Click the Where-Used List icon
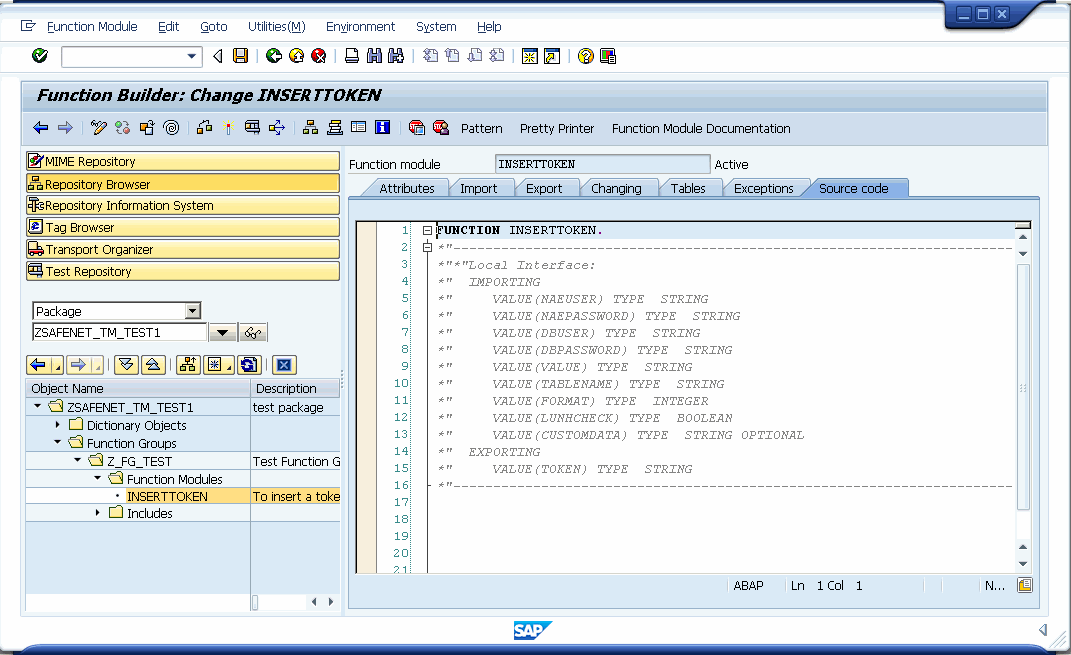1071x655 pixels. (x=277, y=128)
